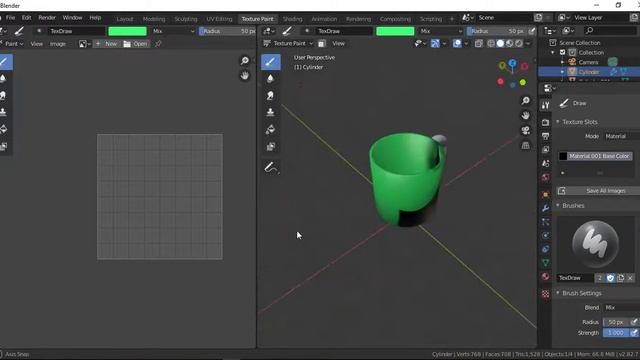640x360 pixels.
Task: Click the pan hand in image editor
Action: point(244,76)
